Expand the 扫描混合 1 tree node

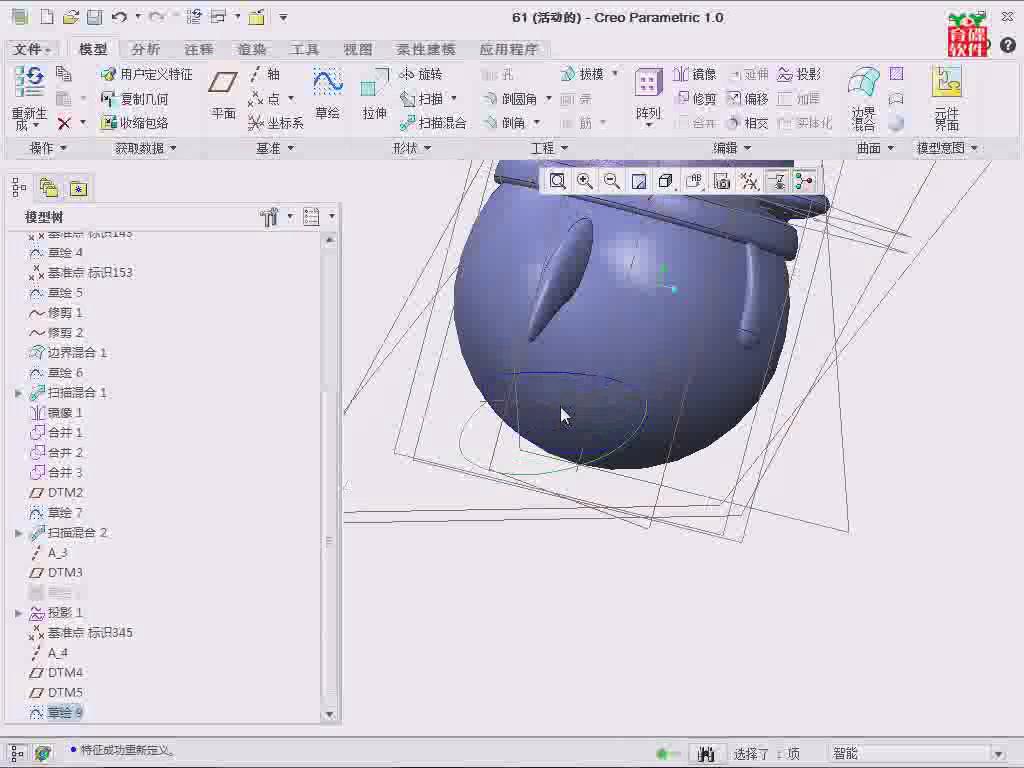pyautogui.click(x=18, y=392)
